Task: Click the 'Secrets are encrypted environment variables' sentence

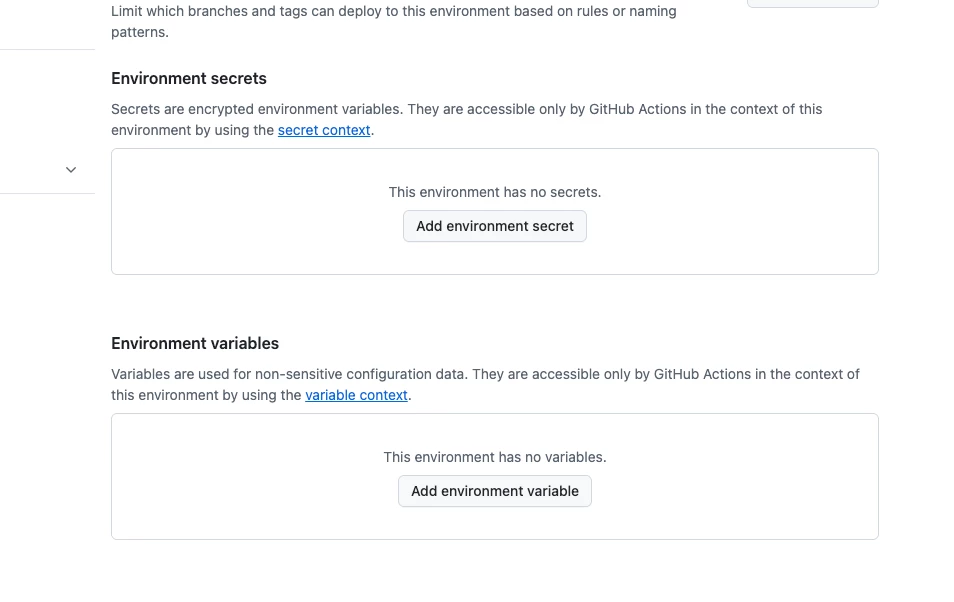Action: click(x=300, y=109)
